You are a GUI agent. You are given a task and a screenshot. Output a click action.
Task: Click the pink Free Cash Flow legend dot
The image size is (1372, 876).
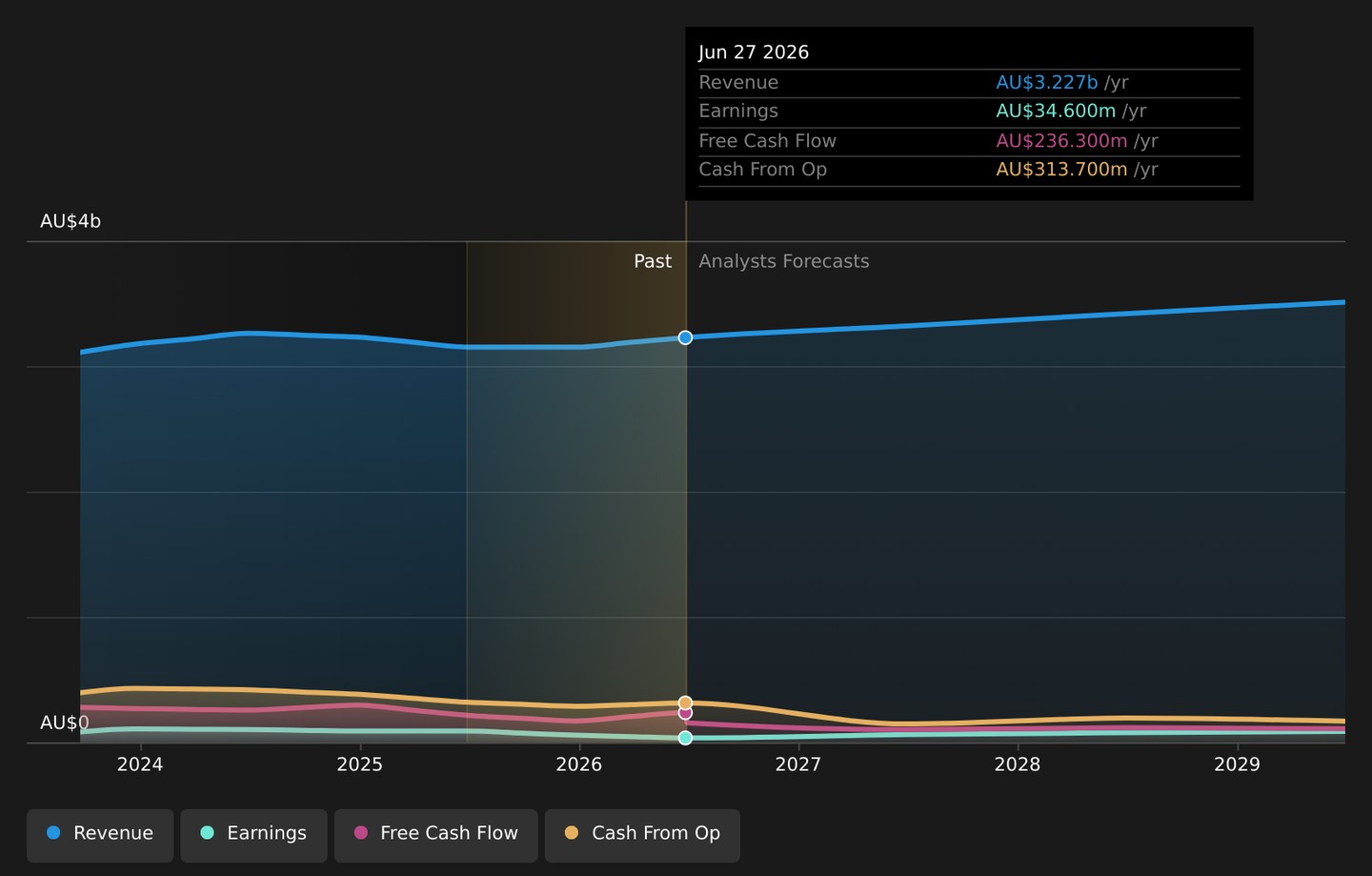pos(361,833)
